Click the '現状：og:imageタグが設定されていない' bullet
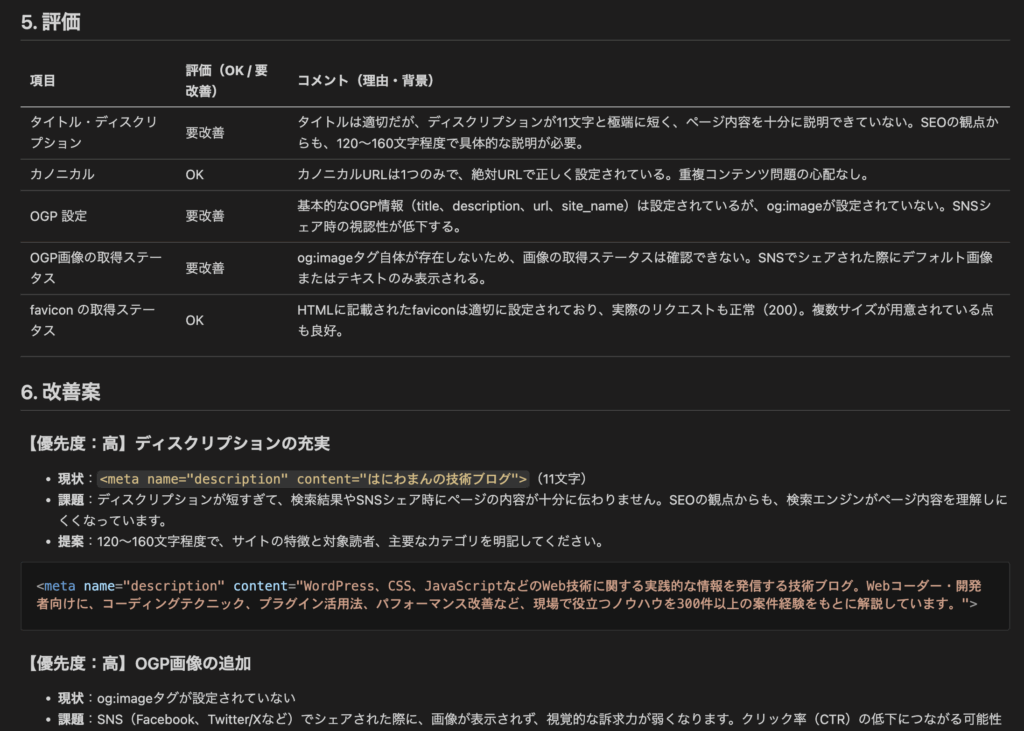Image resolution: width=1024 pixels, height=731 pixels. [176, 697]
